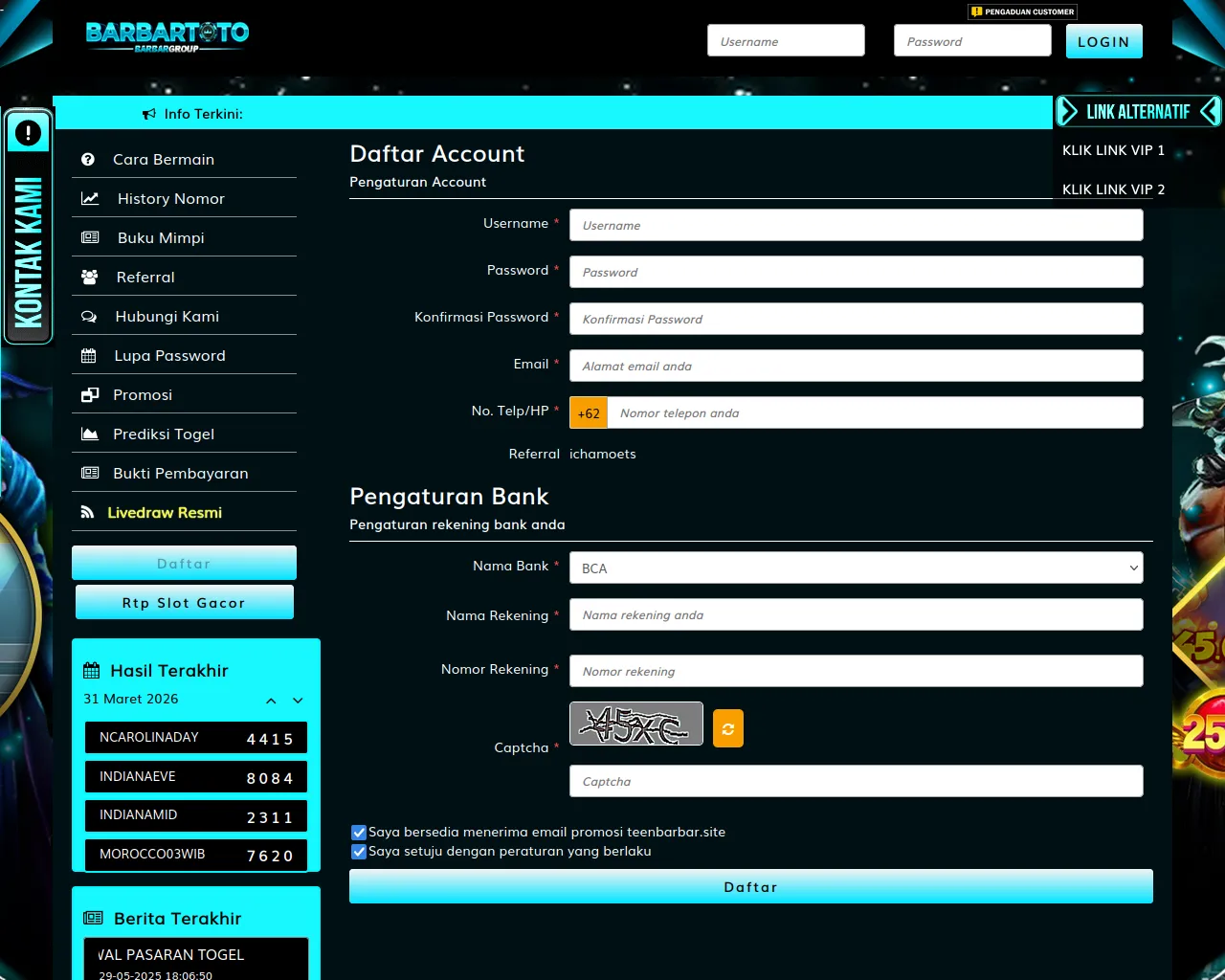The width and height of the screenshot is (1225, 980).
Task: Click the Email address input field
Action: pos(856,367)
